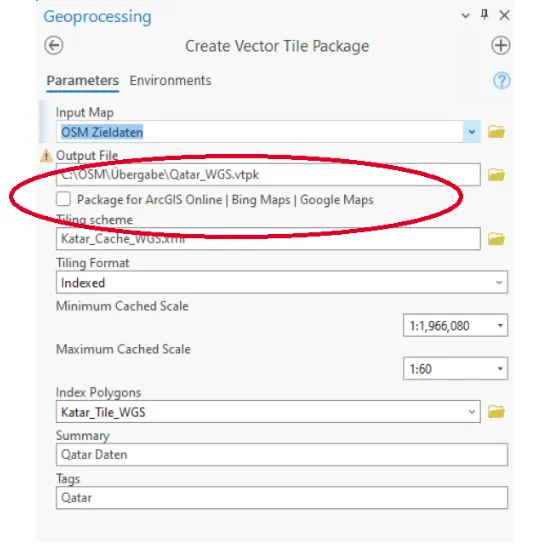This screenshot has width=537, height=549.
Task: Go back with the left arrow icon
Action: (x=54, y=46)
